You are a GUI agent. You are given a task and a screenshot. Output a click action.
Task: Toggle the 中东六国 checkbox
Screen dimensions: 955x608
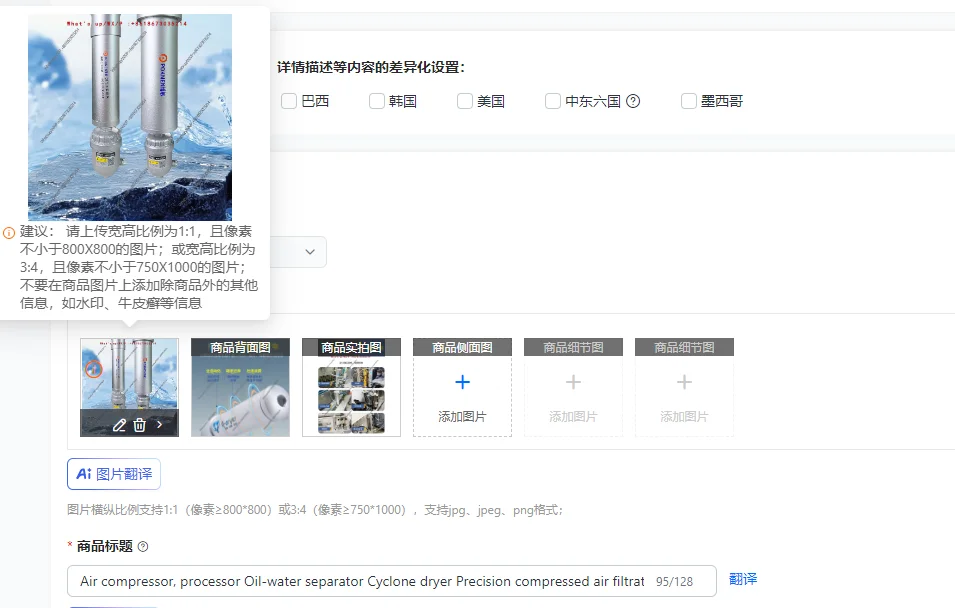pyautogui.click(x=553, y=101)
